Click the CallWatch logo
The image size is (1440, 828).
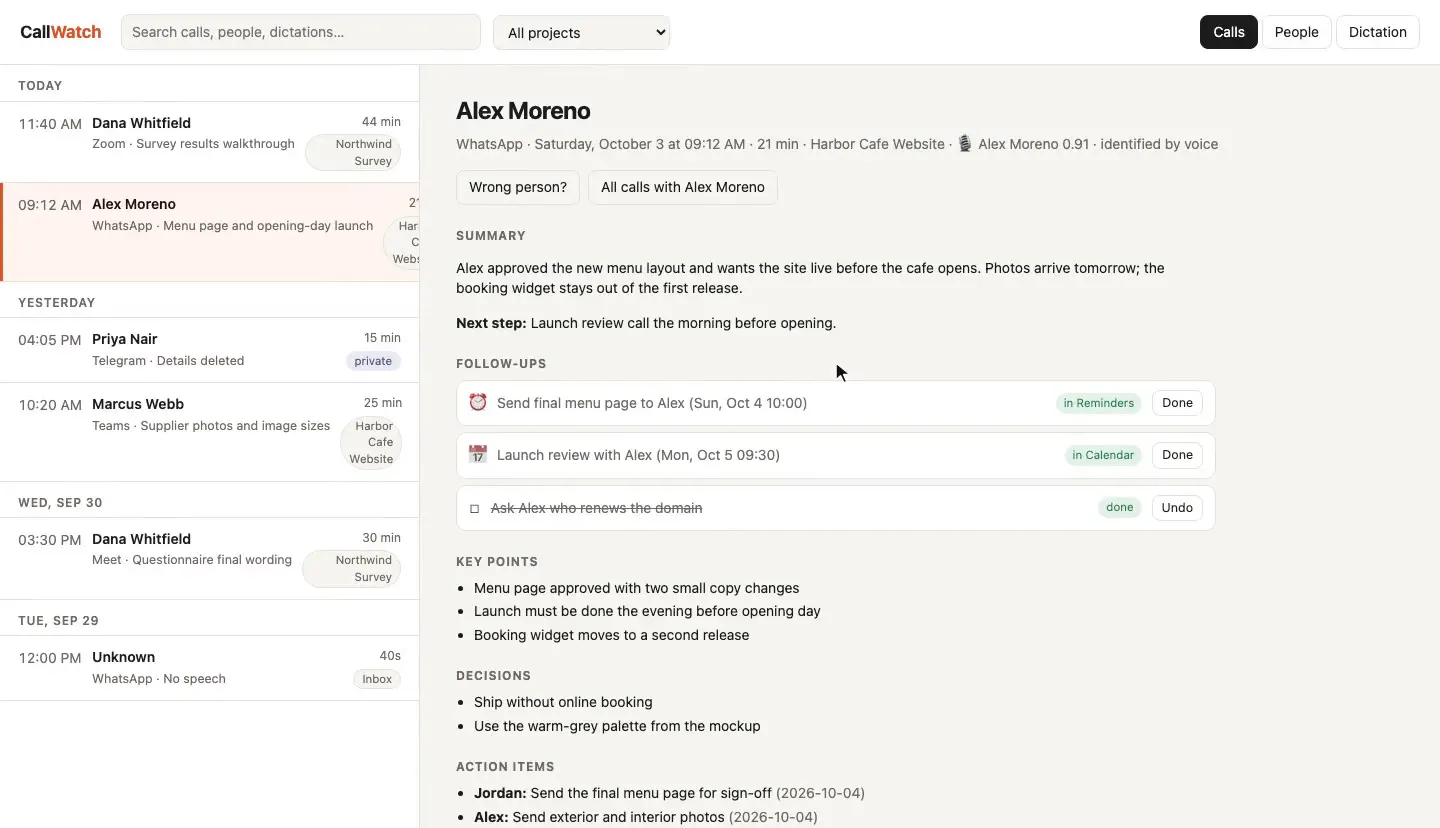[61, 32]
